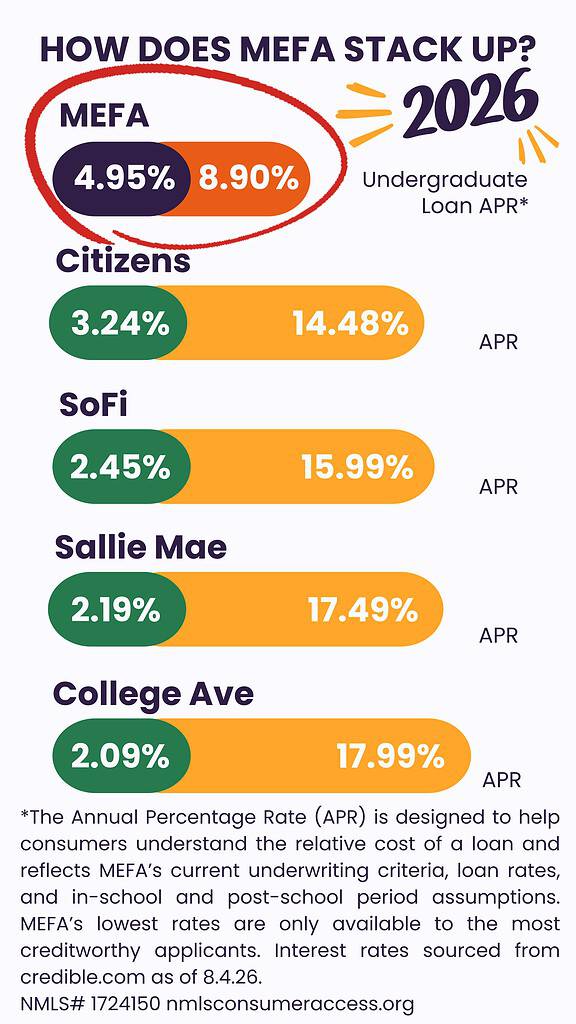Click the MEFA lender name heading
576x1024 pixels.
pos(104,116)
